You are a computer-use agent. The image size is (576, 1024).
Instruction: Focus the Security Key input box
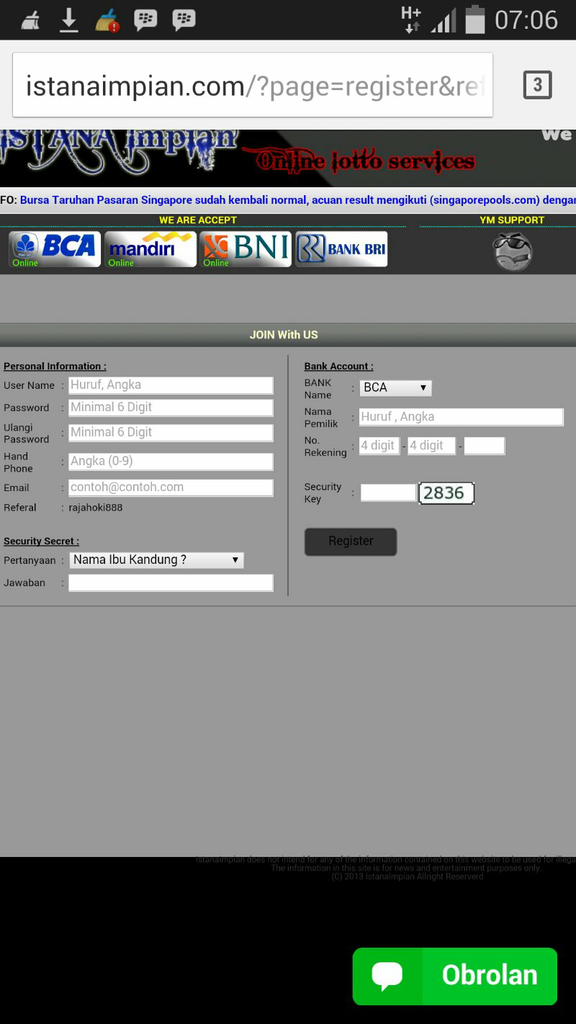point(388,493)
